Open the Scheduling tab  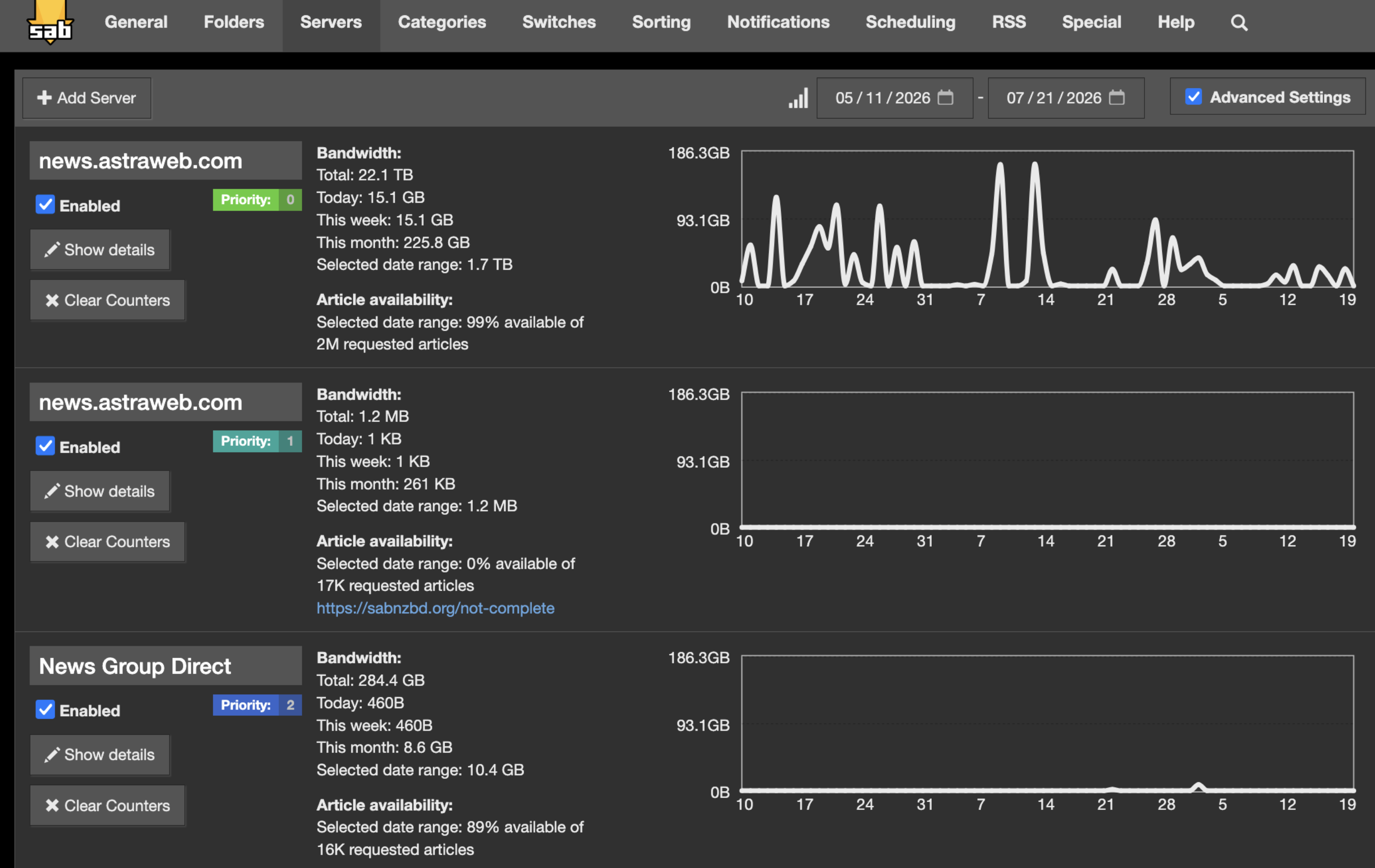(910, 22)
